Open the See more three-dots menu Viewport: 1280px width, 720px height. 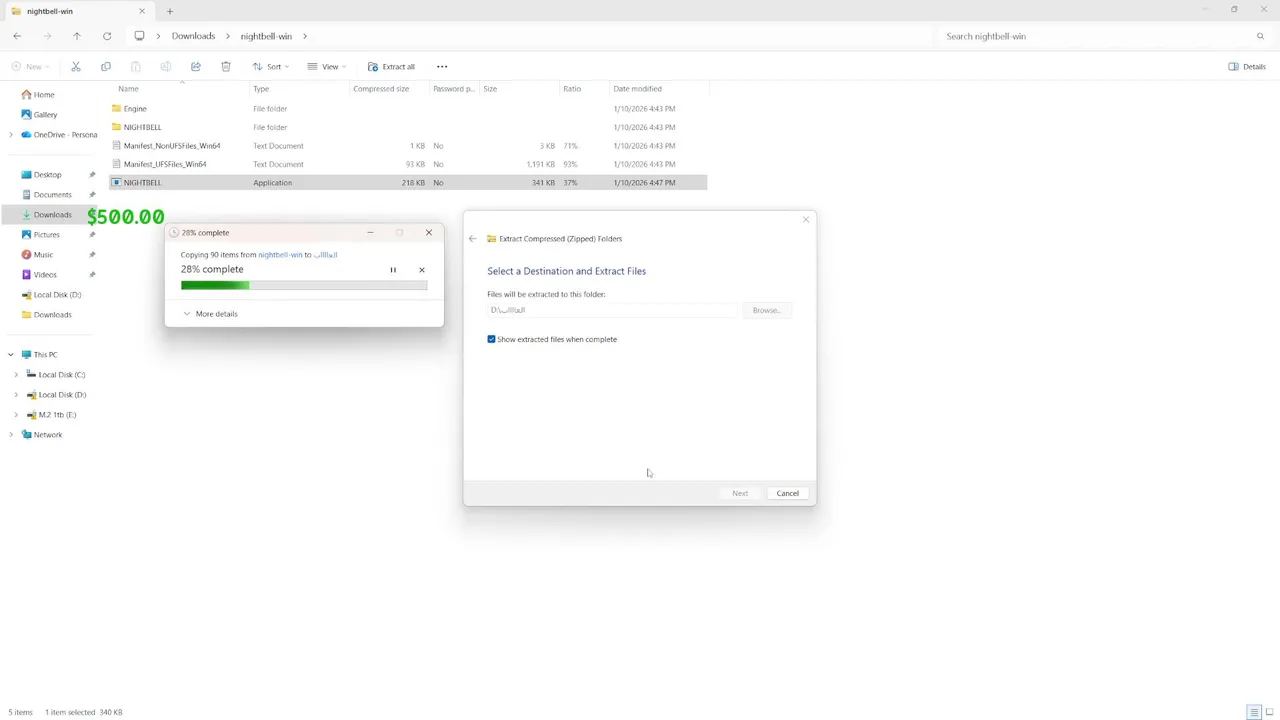point(442,67)
